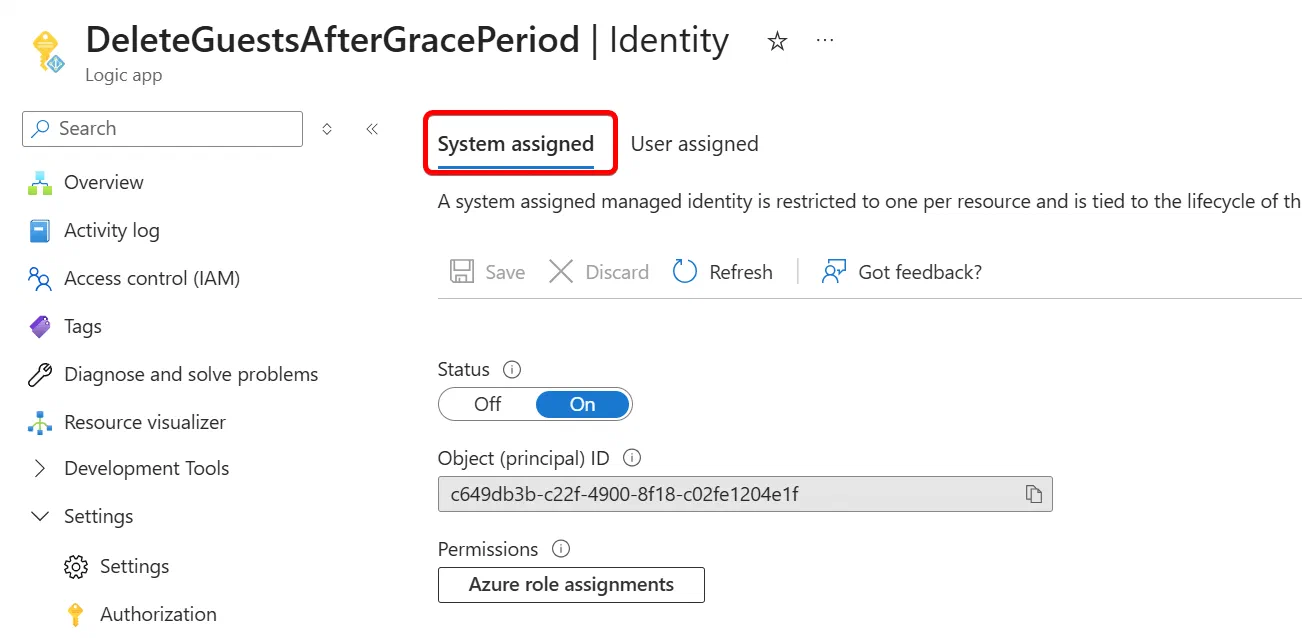The image size is (1302, 638).
Task: Show info tooltip next to Permissions
Action: point(561,549)
